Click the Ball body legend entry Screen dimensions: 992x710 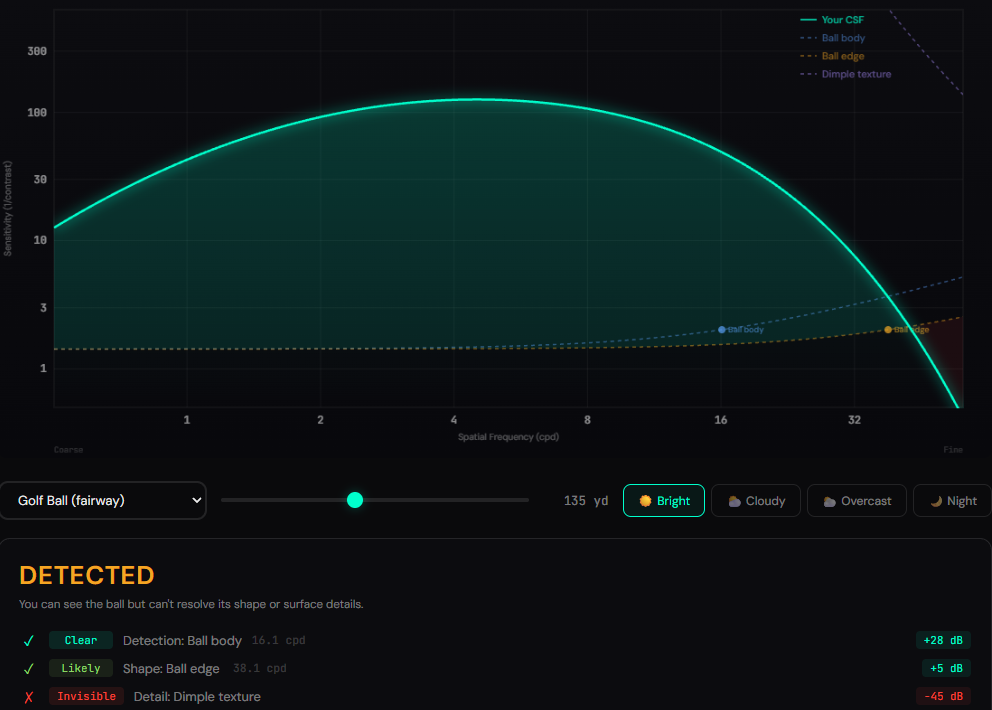[x=833, y=38]
